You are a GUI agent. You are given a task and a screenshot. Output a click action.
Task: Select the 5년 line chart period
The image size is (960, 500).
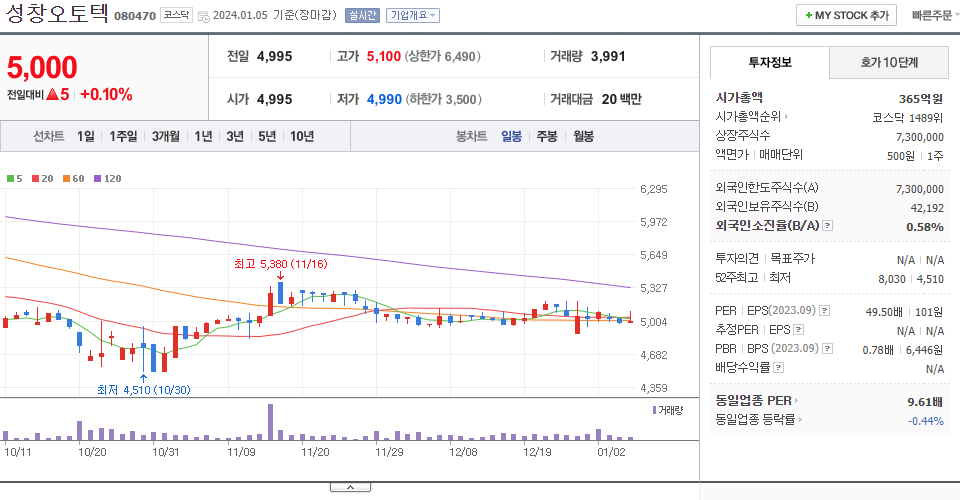(267, 136)
